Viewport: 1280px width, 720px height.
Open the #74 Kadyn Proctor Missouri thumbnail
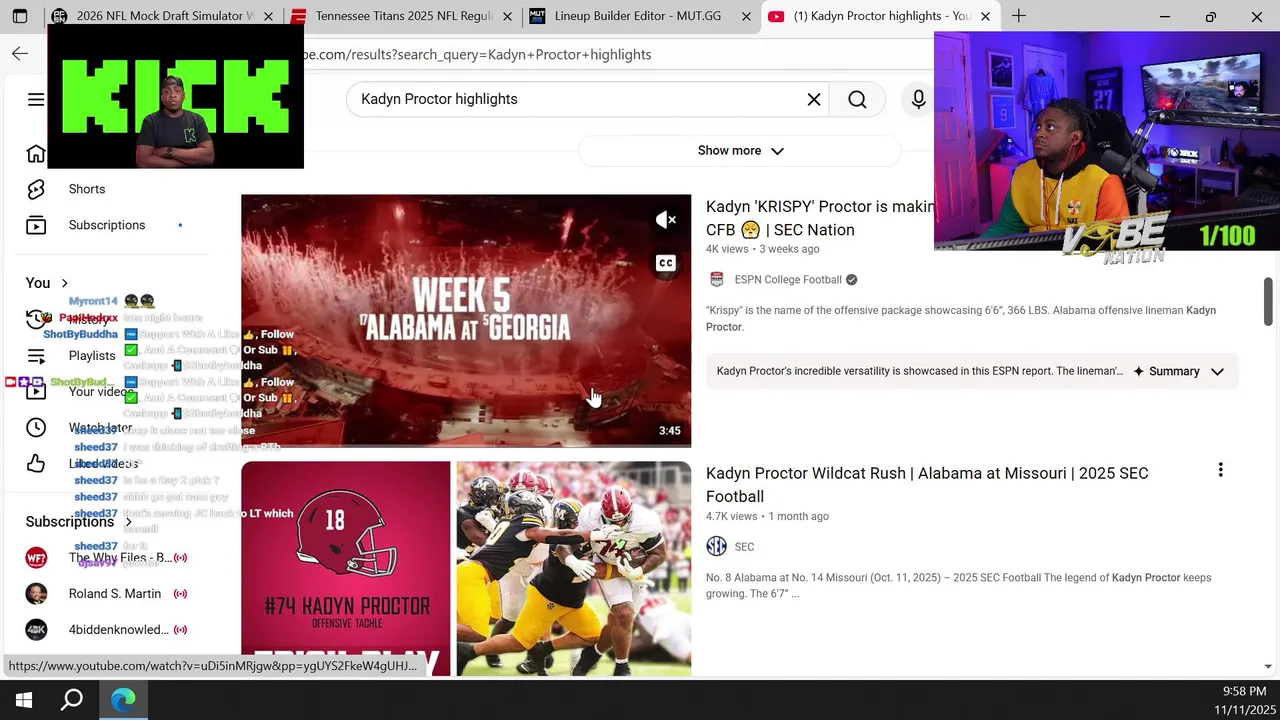tap(466, 568)
